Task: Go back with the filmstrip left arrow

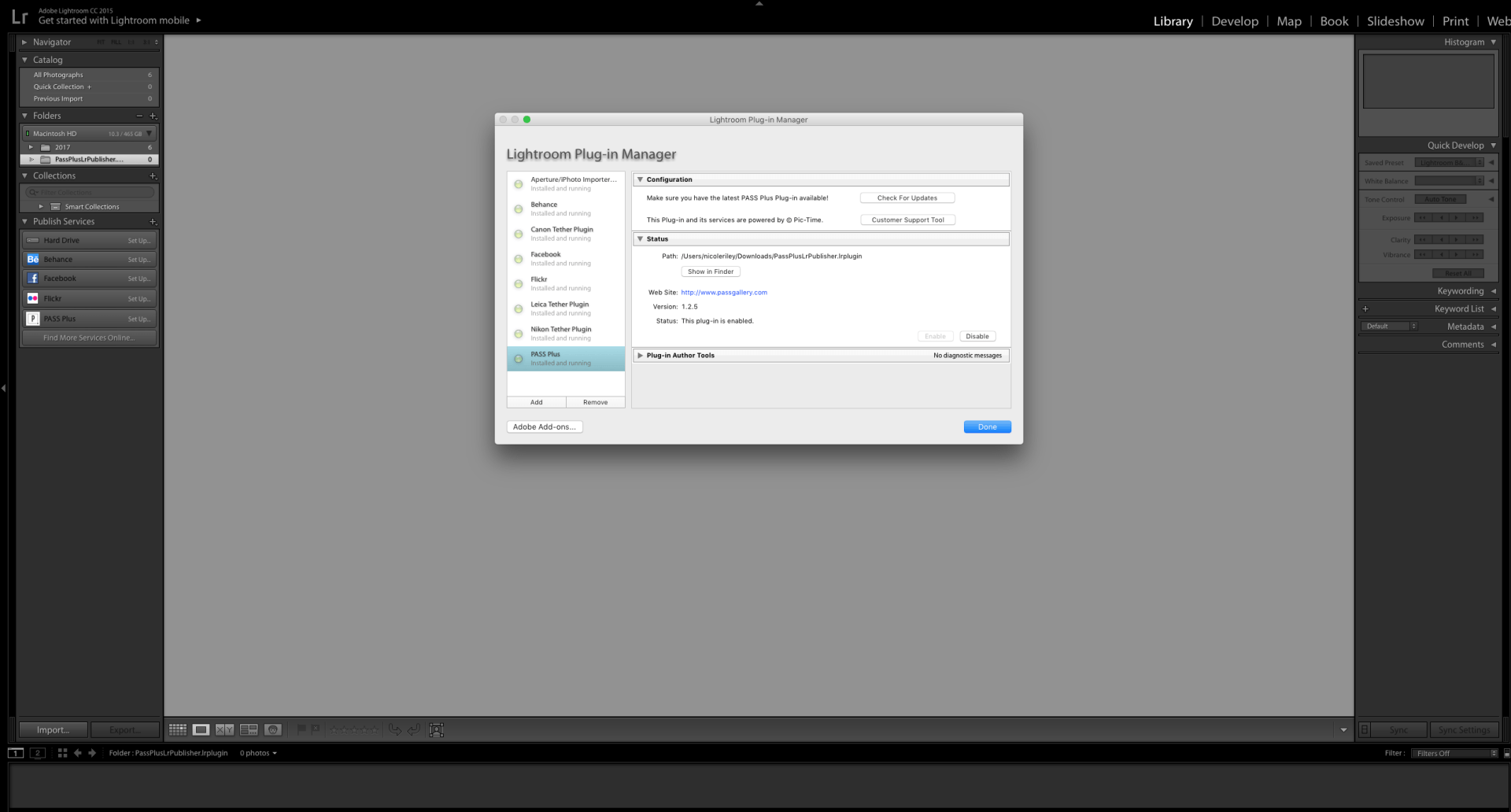Action: (77, 753)
